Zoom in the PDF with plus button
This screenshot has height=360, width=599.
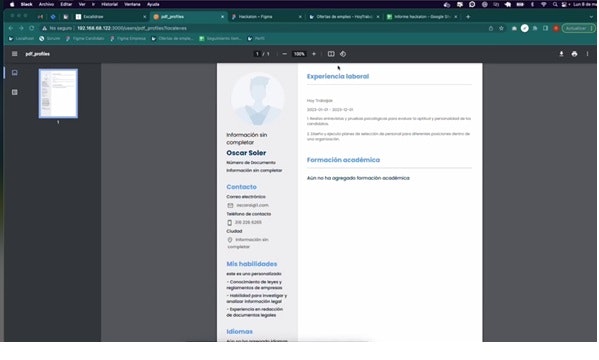pos(314,54)
